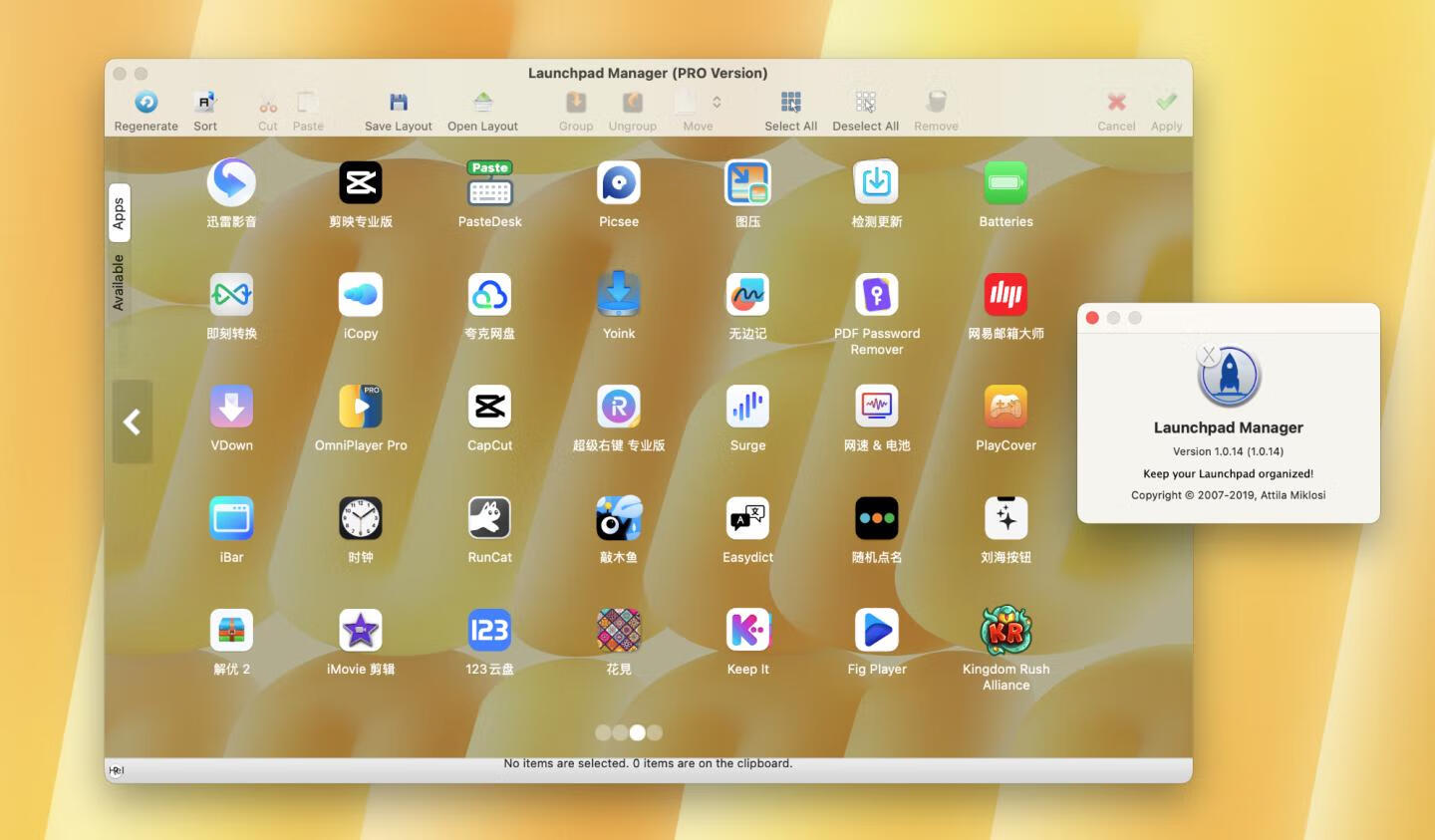1435x840 pixels.
Task: Click the Regenerate toolbar icon
Action: click(x=146, y=102)
